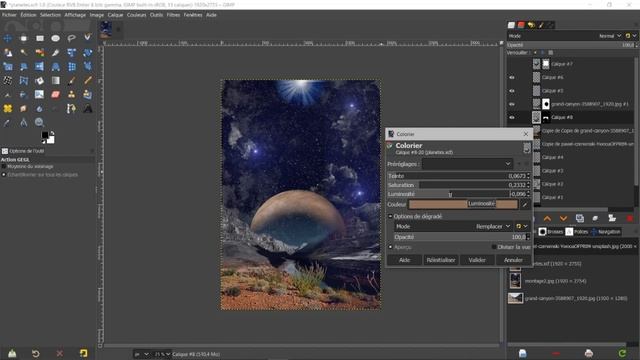Enable the Diviser la vue checkbox

pyautogui.click(x=494, y=247)
